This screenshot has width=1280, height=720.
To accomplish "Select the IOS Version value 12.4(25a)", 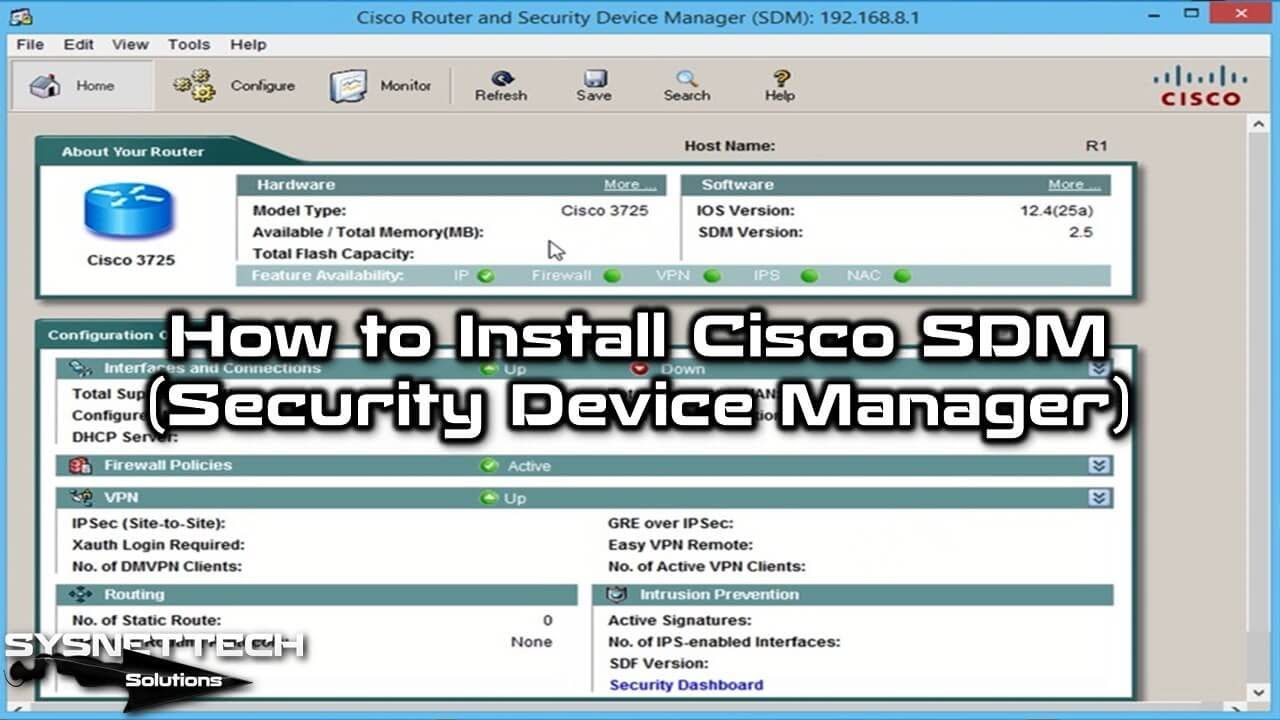I will 1056,211.
